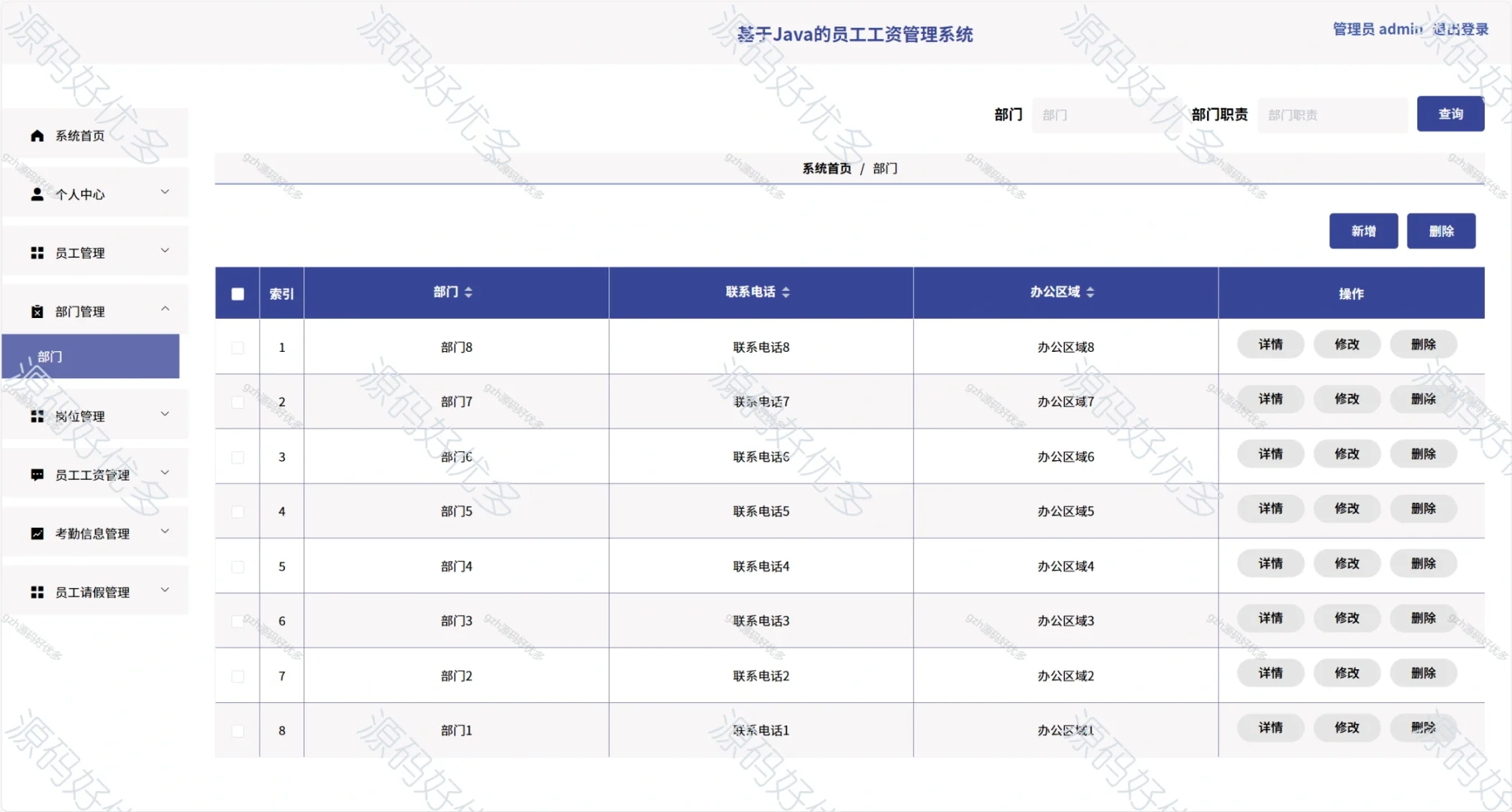Image resolution: width=1512 pixels, height=812 pixels.
Task: Select the checkbox beside 部门4
Action: click(237, 566)
